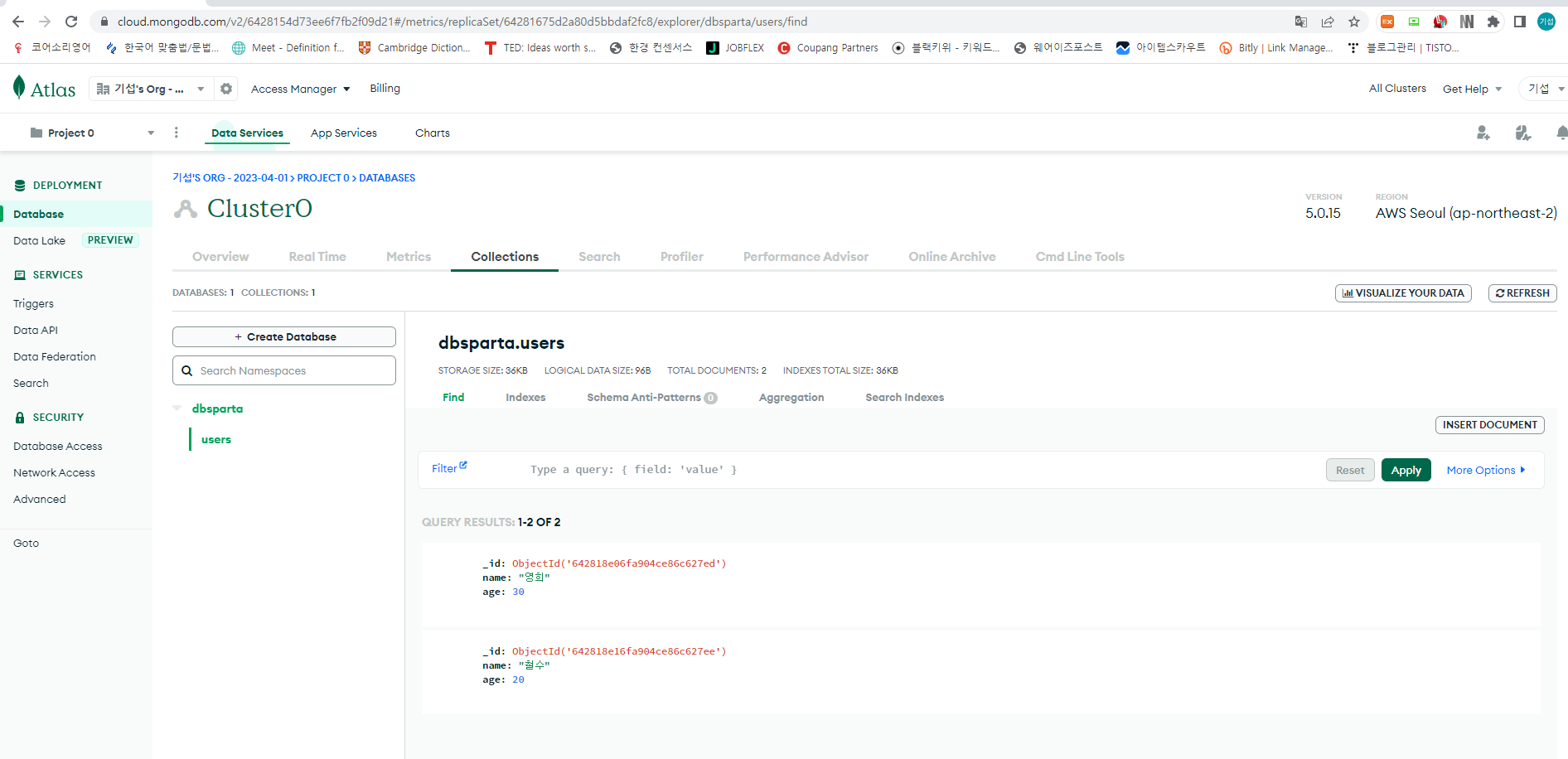This screenshot has height=759, width=1568.
Task: Select the users collection in the tree
Action: click(216, 440)
